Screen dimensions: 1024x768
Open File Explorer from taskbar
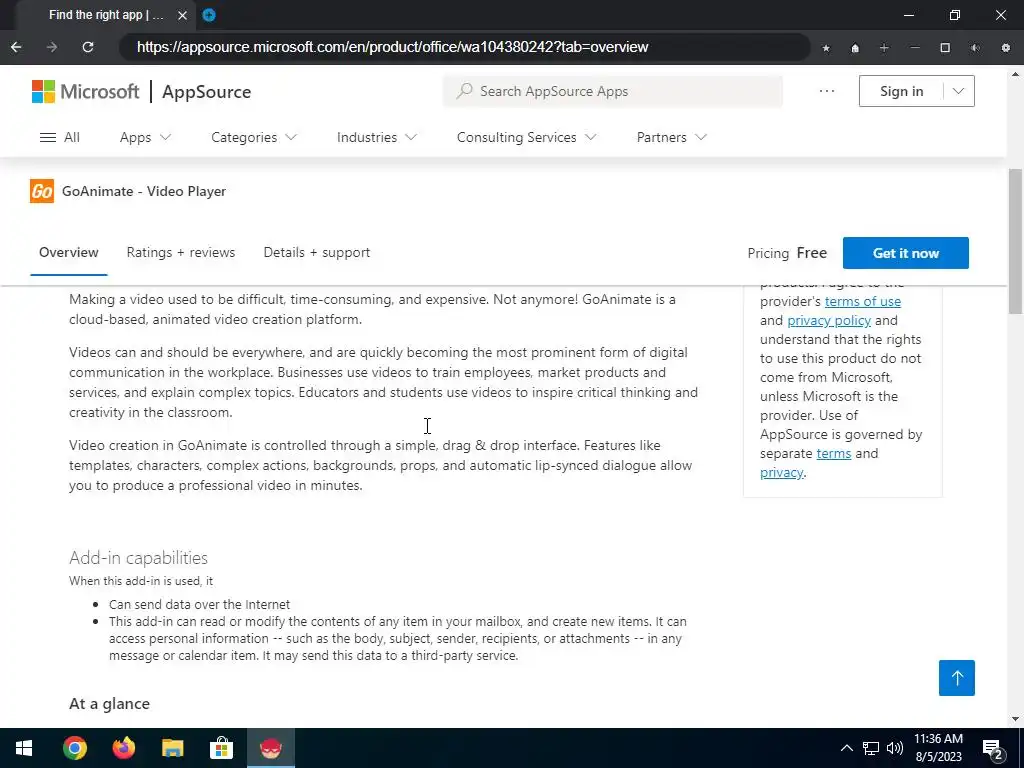[x=172, y=748]
